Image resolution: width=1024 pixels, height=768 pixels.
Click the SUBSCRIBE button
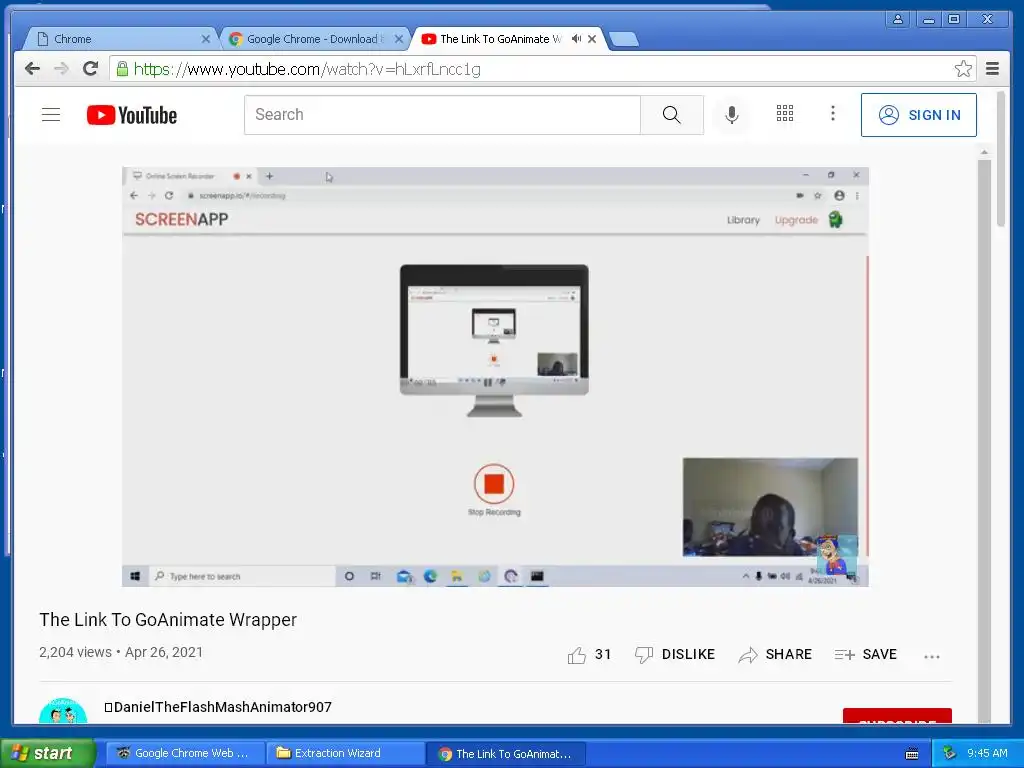click(x=897, y=716)
